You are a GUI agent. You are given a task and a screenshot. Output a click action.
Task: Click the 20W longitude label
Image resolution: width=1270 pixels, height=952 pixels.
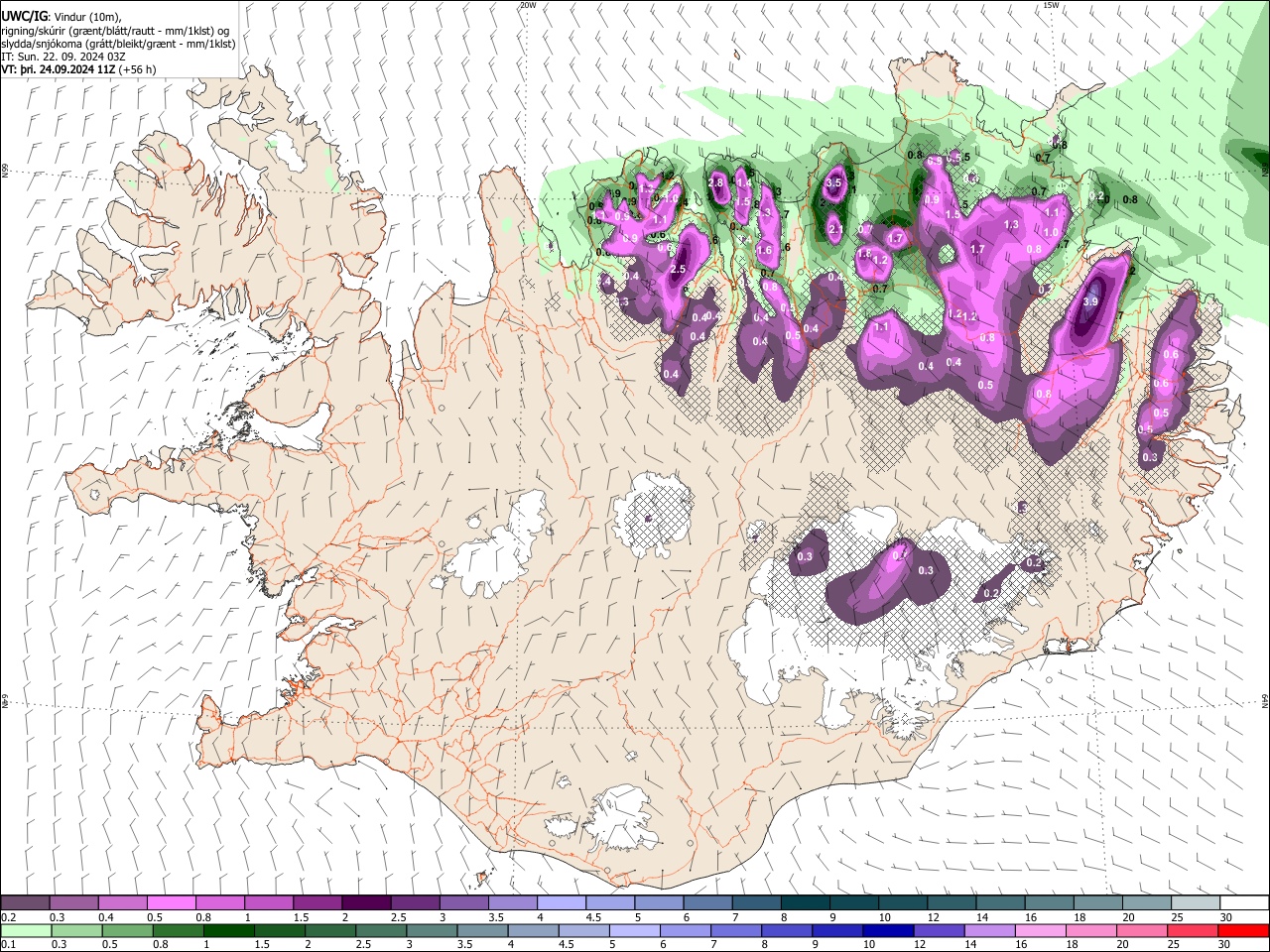(528, 5)
